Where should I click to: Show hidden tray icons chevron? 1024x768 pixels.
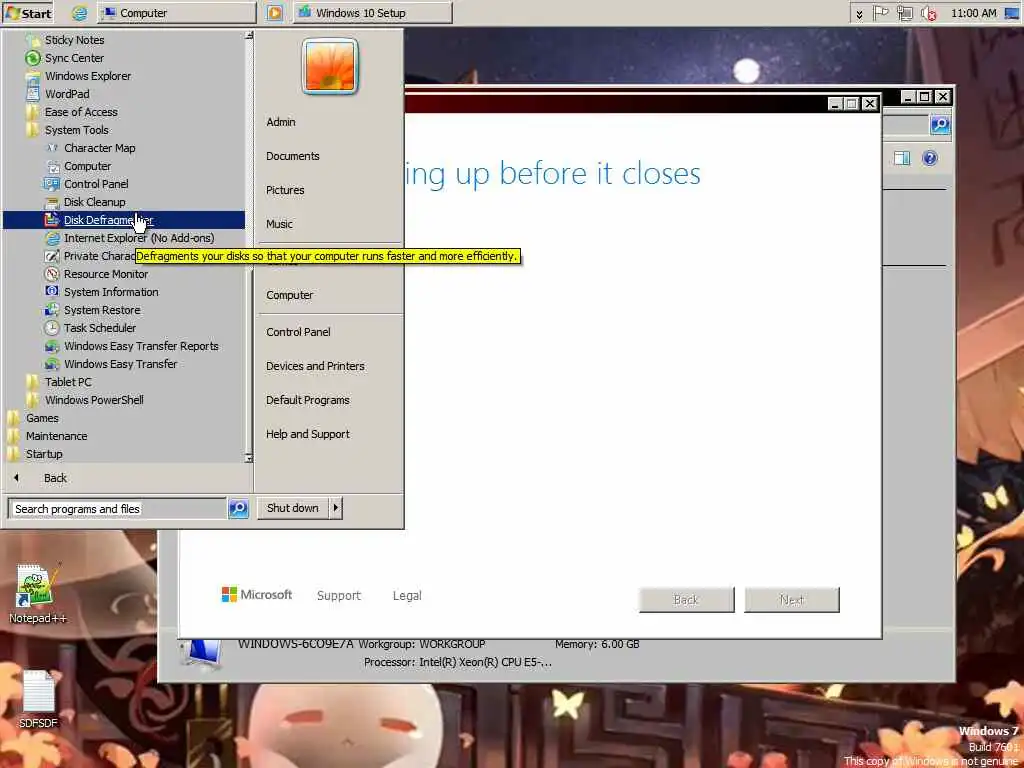pyautogui.click(x=859, y=13)
